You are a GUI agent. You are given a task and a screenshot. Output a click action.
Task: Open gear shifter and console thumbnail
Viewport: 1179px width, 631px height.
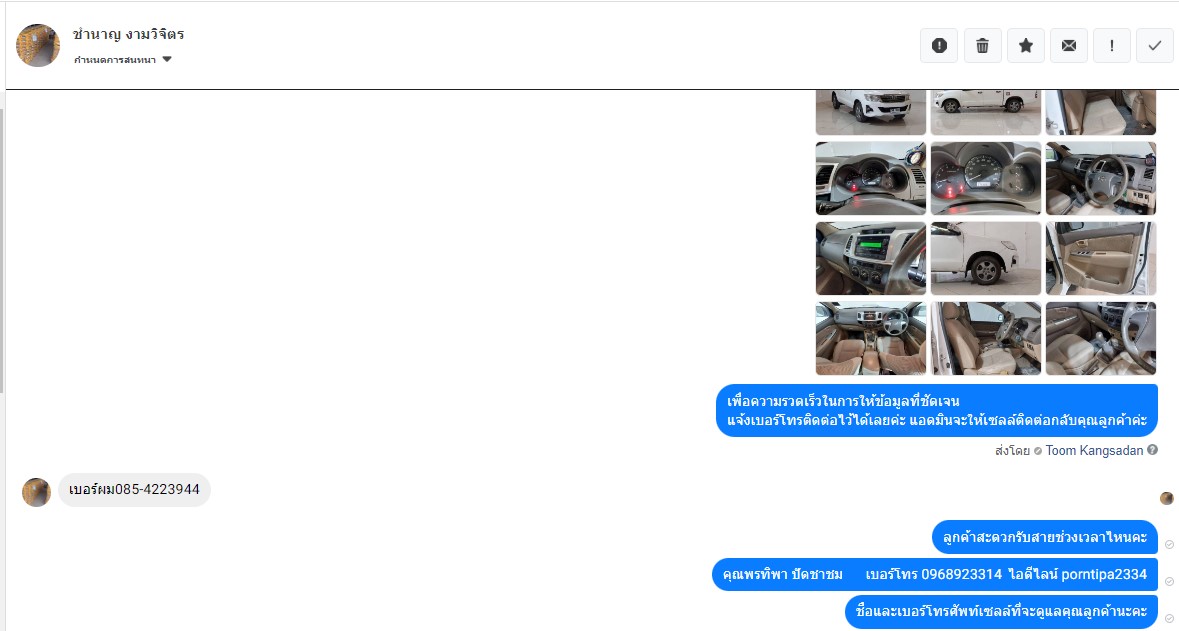1101,338
